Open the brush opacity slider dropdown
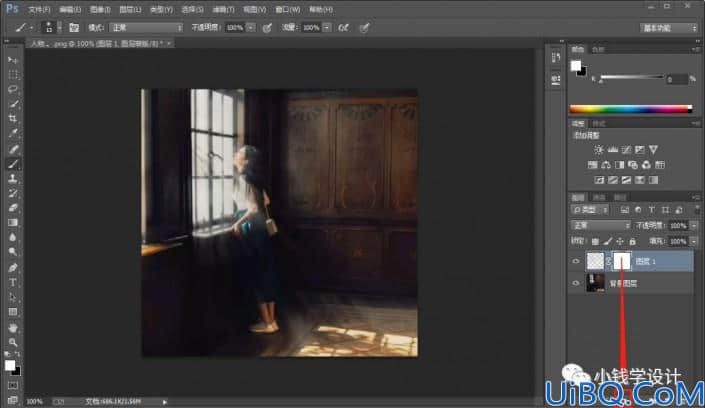The height and width of the screenshot is (408, 705). click(x=250, y=28)
